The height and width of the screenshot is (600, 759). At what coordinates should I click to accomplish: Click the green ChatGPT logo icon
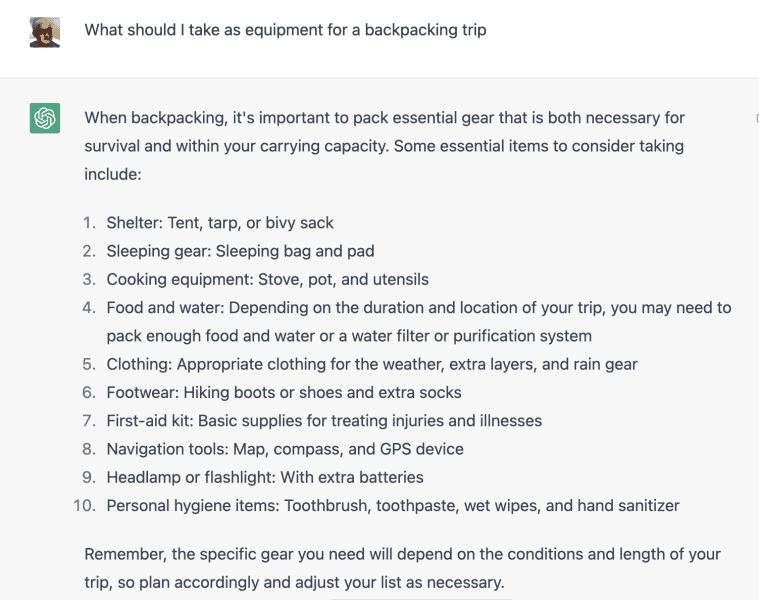[x=45, y=119]
